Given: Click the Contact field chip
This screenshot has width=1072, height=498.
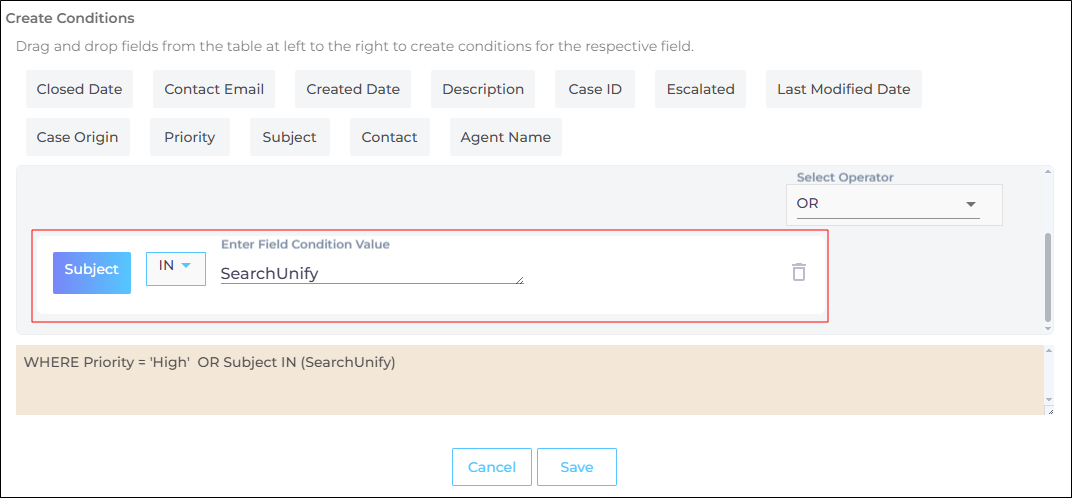Looking at the screenshot, I should click(x=389, y=137).
